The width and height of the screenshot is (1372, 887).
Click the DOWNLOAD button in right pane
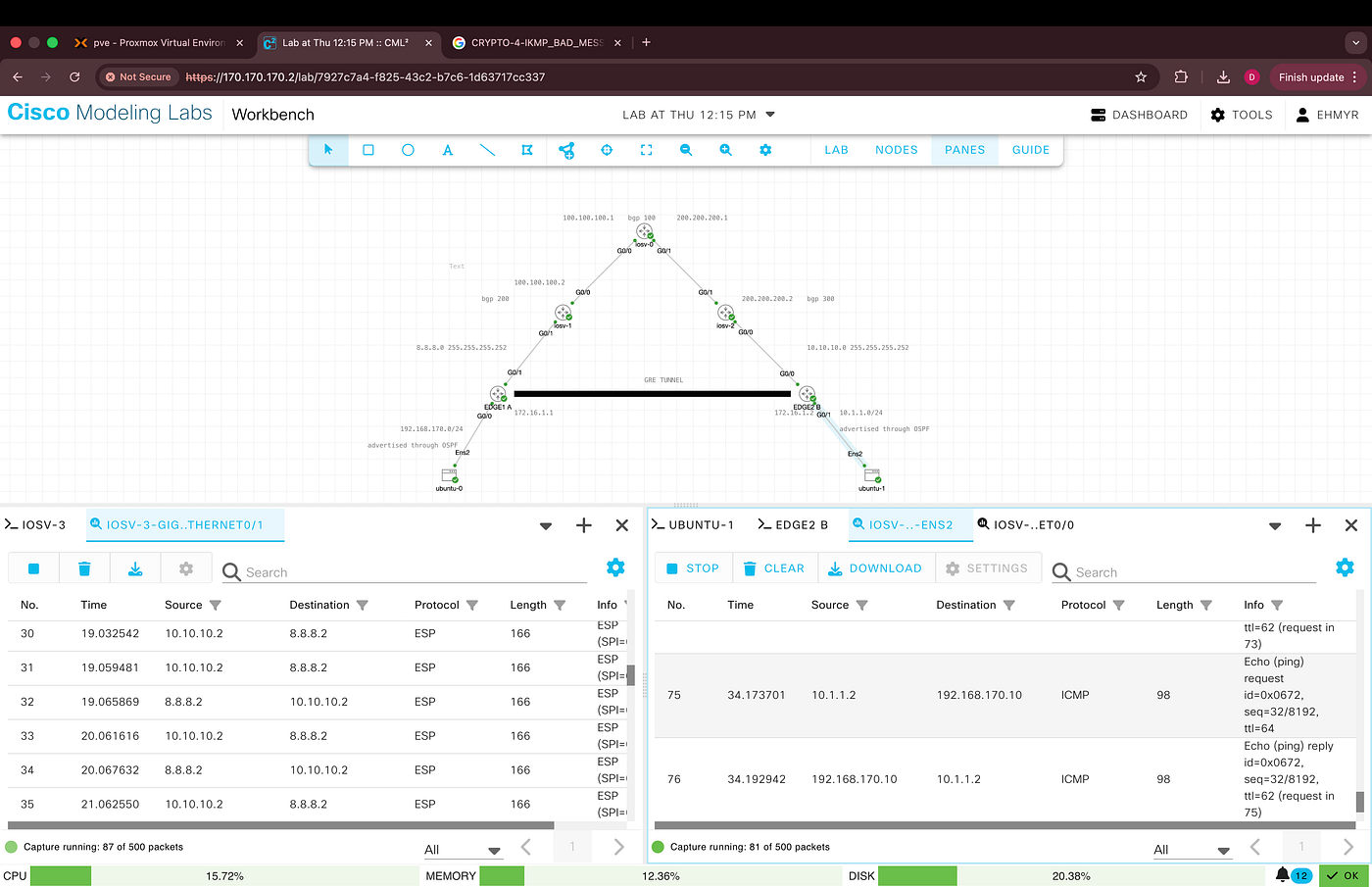875,568
